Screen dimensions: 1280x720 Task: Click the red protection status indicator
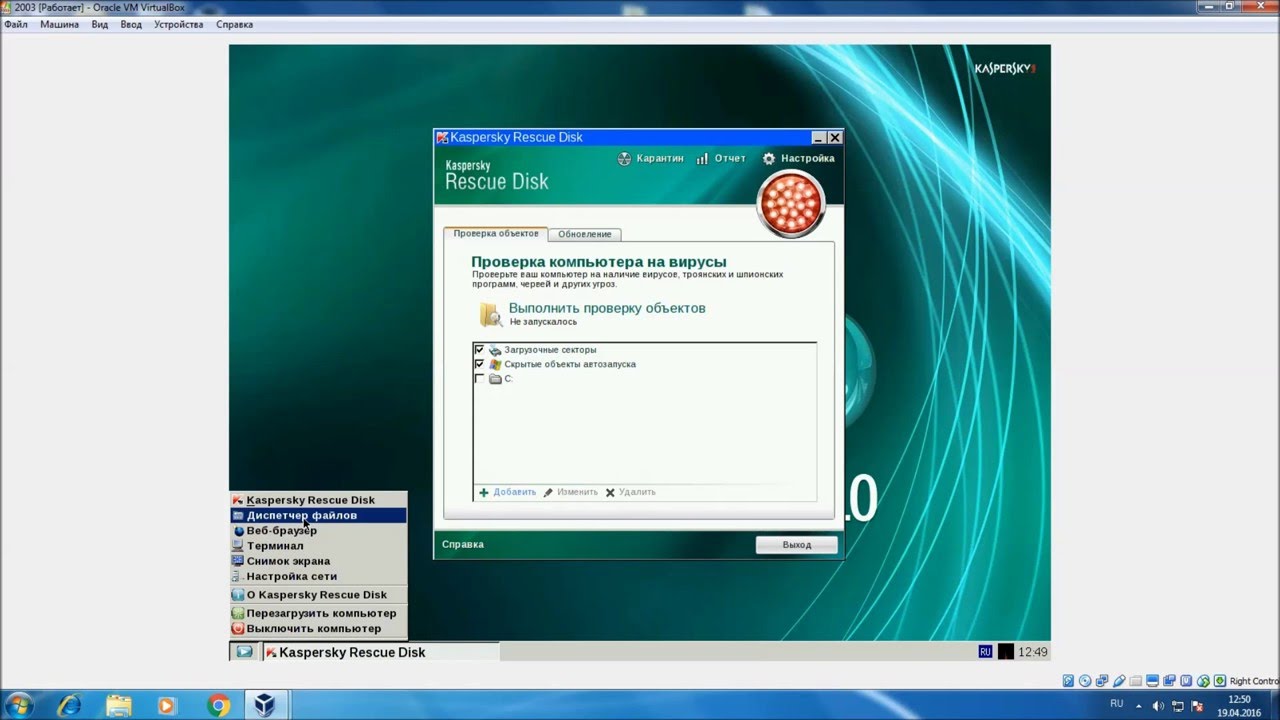pyautogui.click(x=791, y=204)
